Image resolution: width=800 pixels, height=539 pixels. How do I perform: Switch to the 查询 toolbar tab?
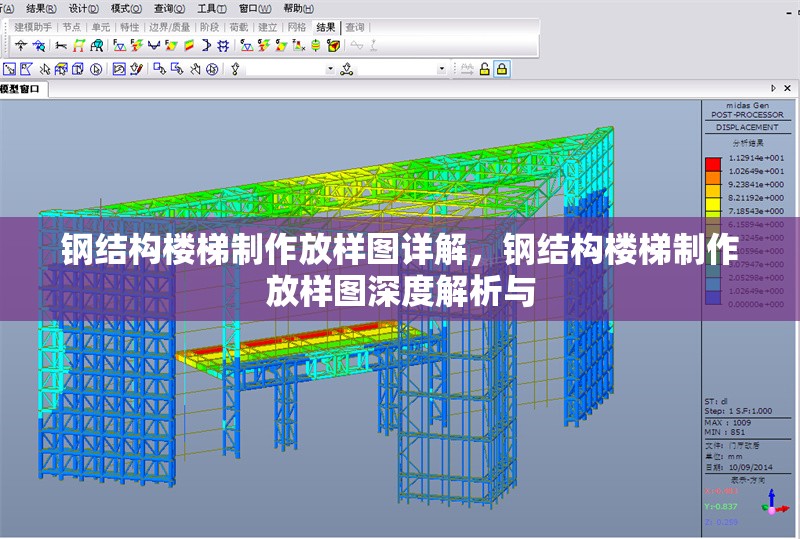[x=355, y=27]
